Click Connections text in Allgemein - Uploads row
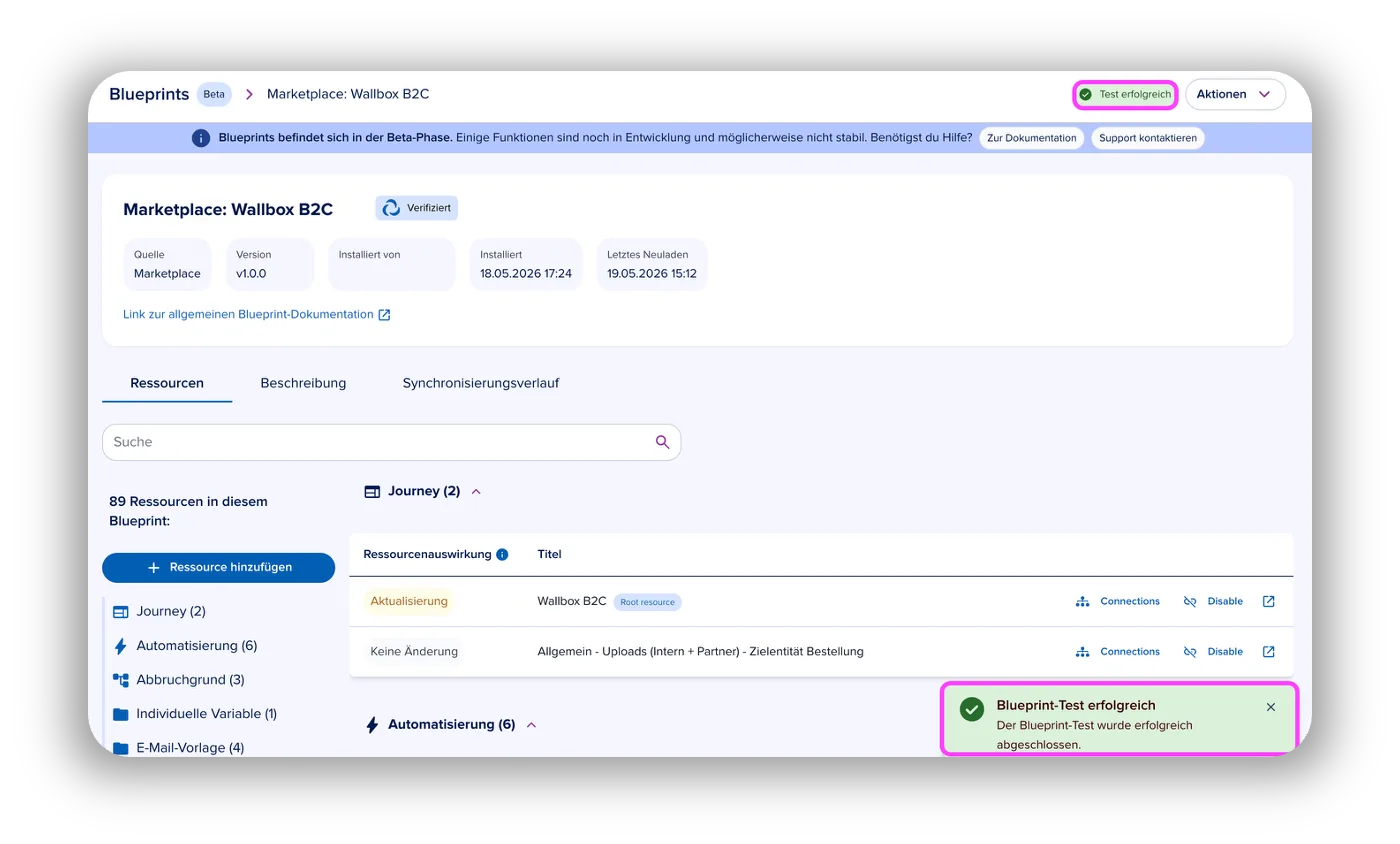The image size is (1400, 844). (1130, 651)
